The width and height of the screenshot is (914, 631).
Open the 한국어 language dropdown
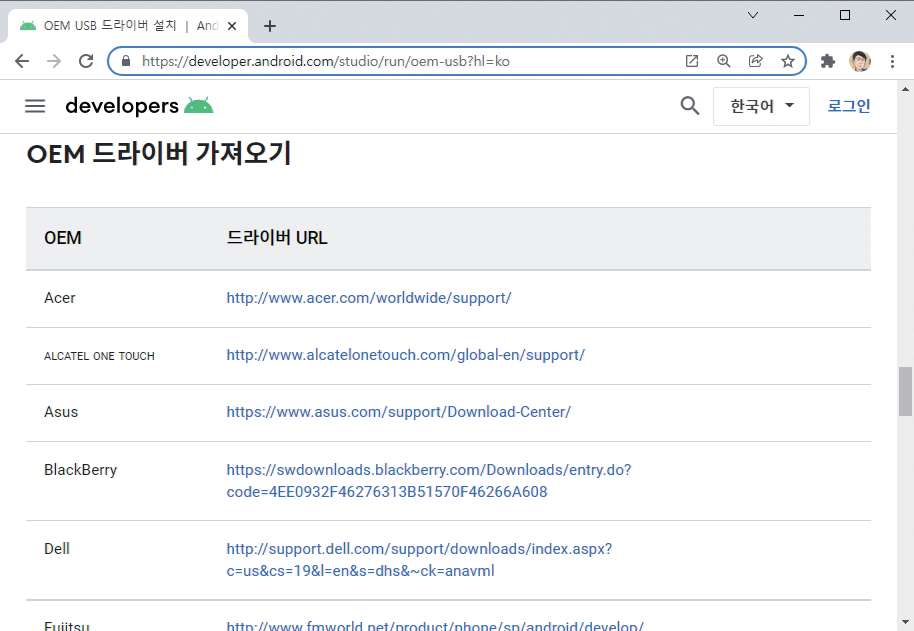761,106
